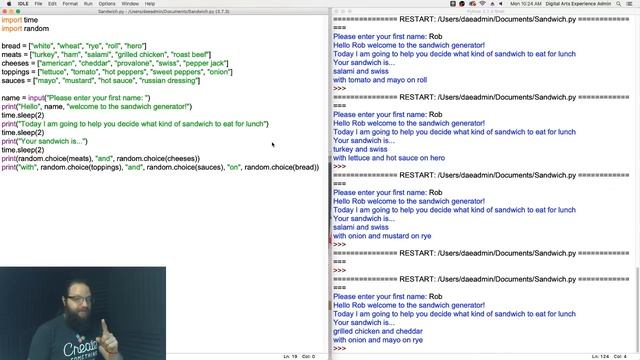Zoom the Sandwich.py editor with green button

[x=18, y=11]
